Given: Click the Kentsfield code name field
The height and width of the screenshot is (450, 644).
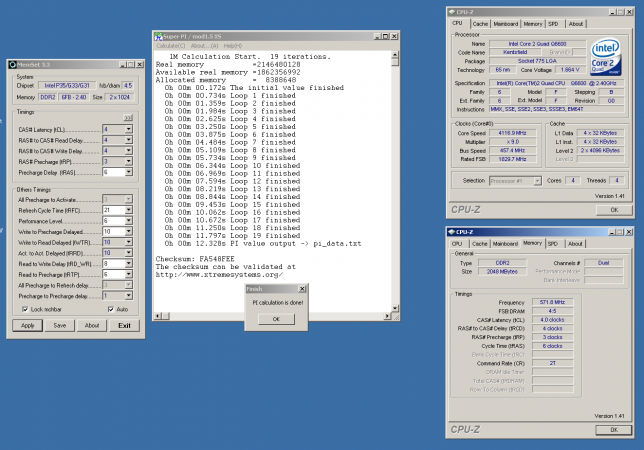Looking at the screenshot, I should (515, 52).
